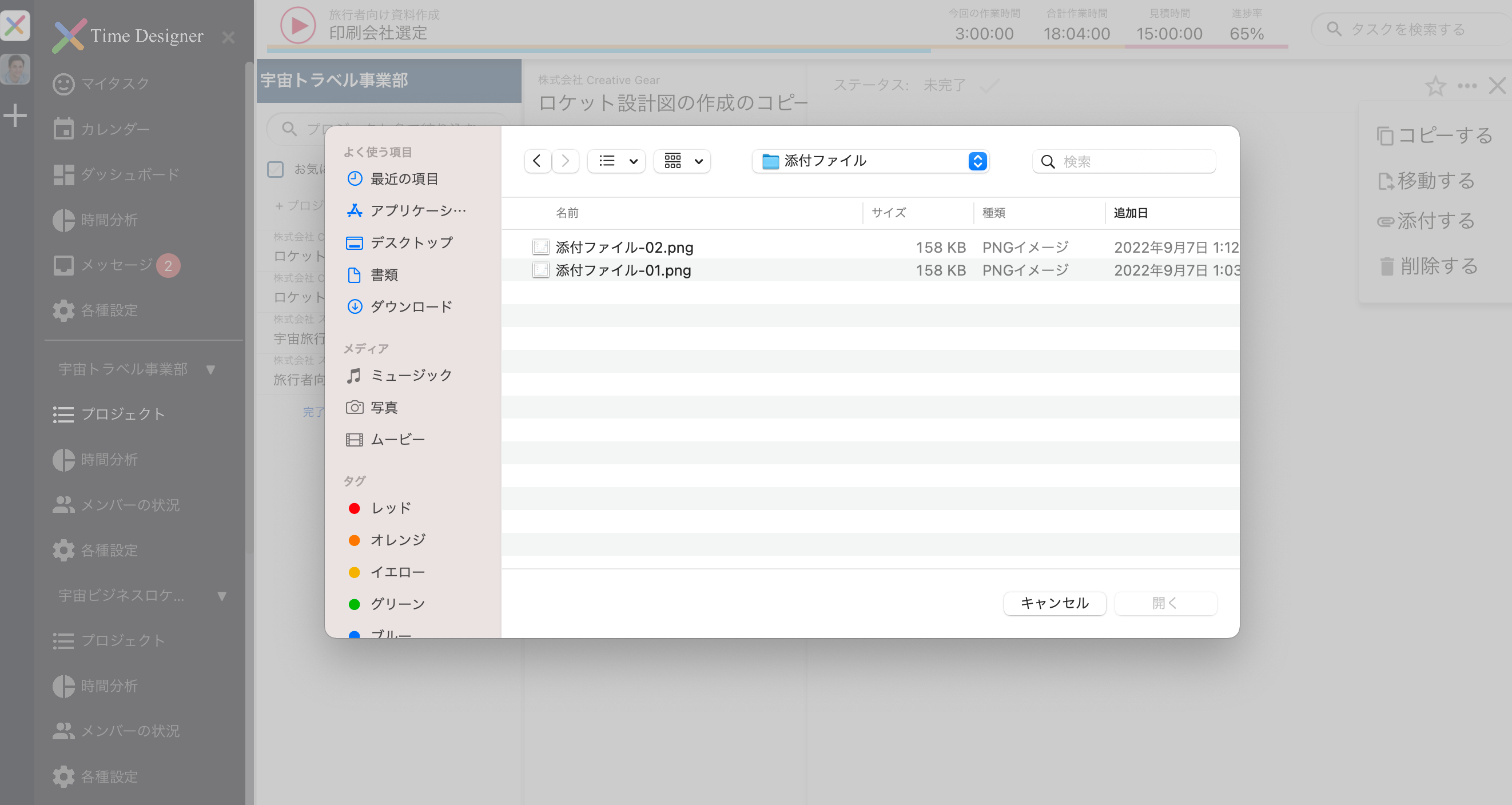Star the ロケット設計図 task as favorite
1512x805 pixels.
[1437, 87]
